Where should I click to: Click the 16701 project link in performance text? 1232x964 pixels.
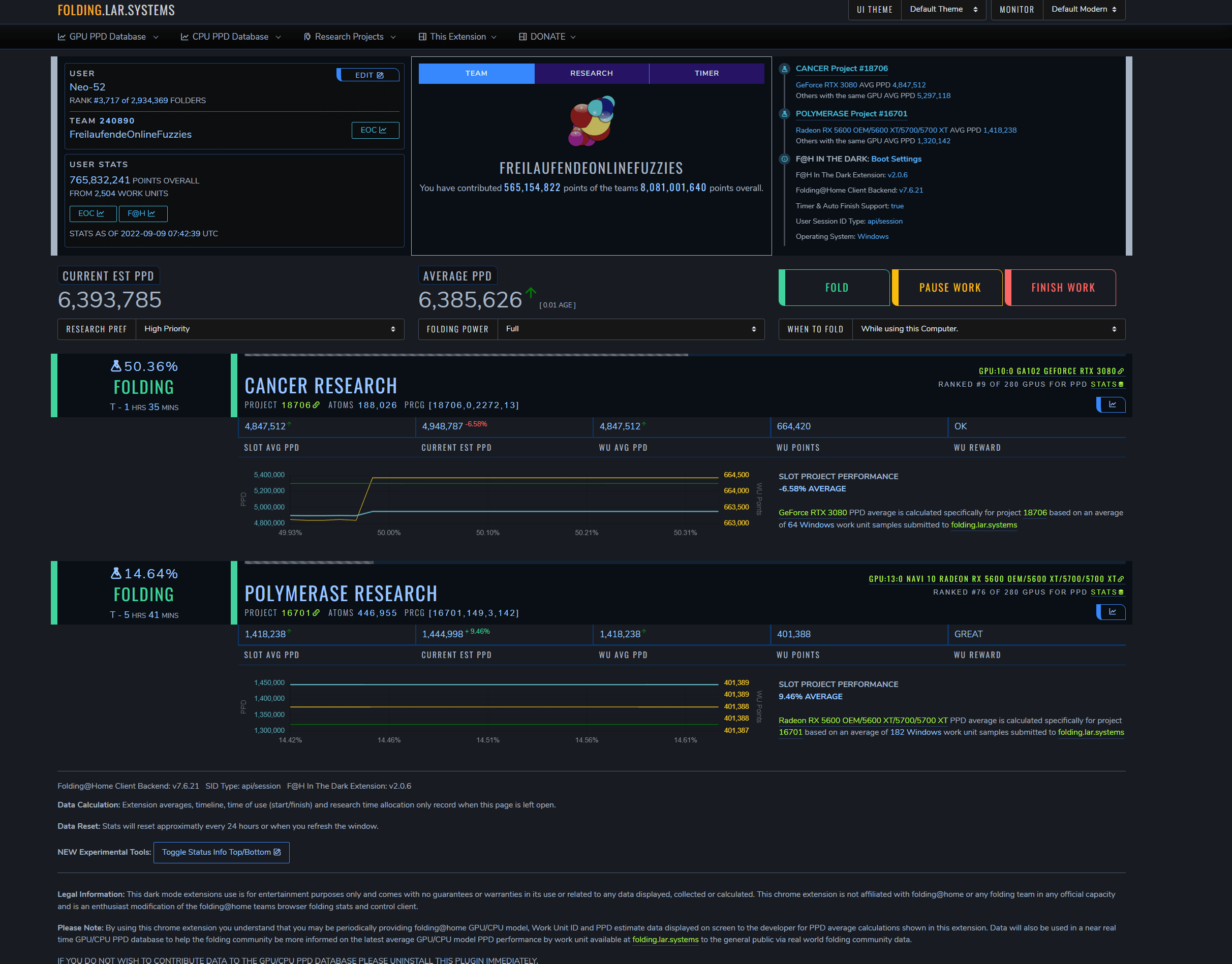coord(790,732)
